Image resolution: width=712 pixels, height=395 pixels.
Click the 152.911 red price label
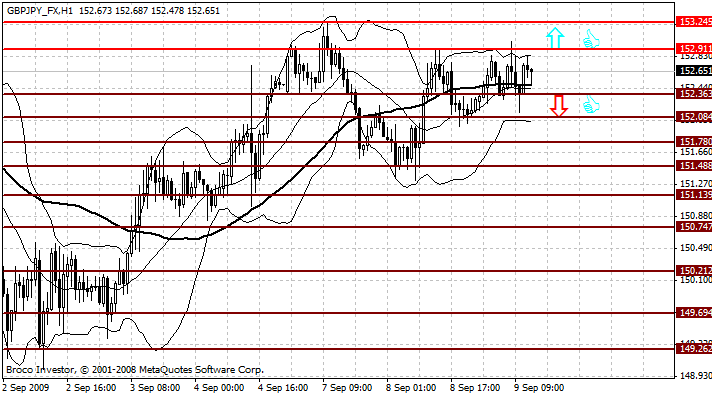coord(694,49)
